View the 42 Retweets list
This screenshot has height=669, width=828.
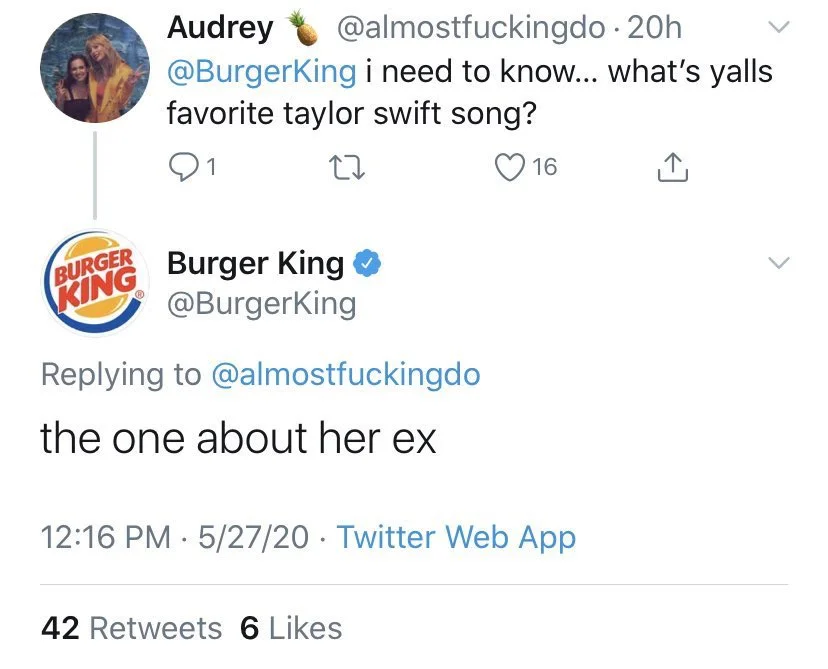[x=131, y=628]
